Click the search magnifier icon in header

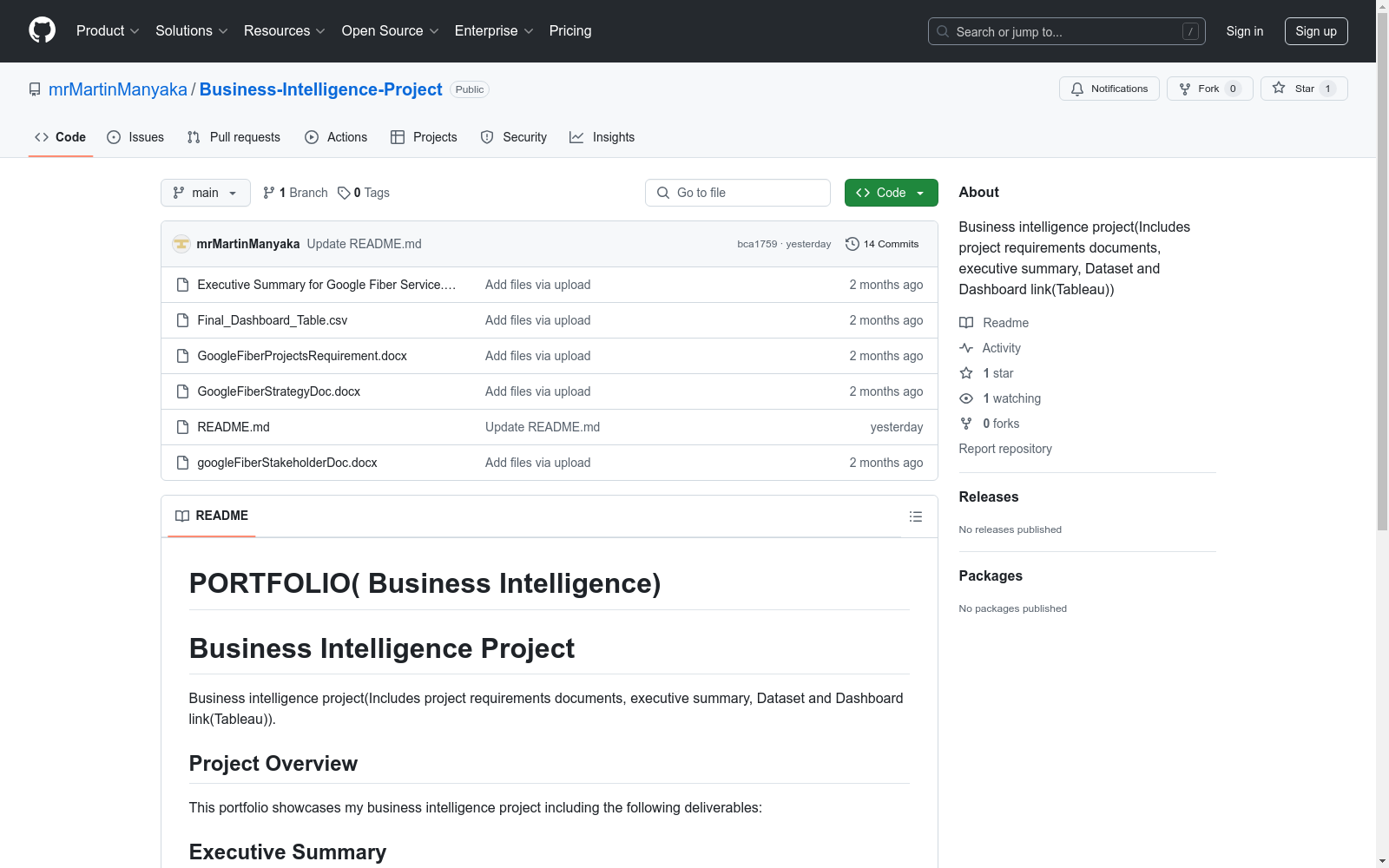coord(943,31)
